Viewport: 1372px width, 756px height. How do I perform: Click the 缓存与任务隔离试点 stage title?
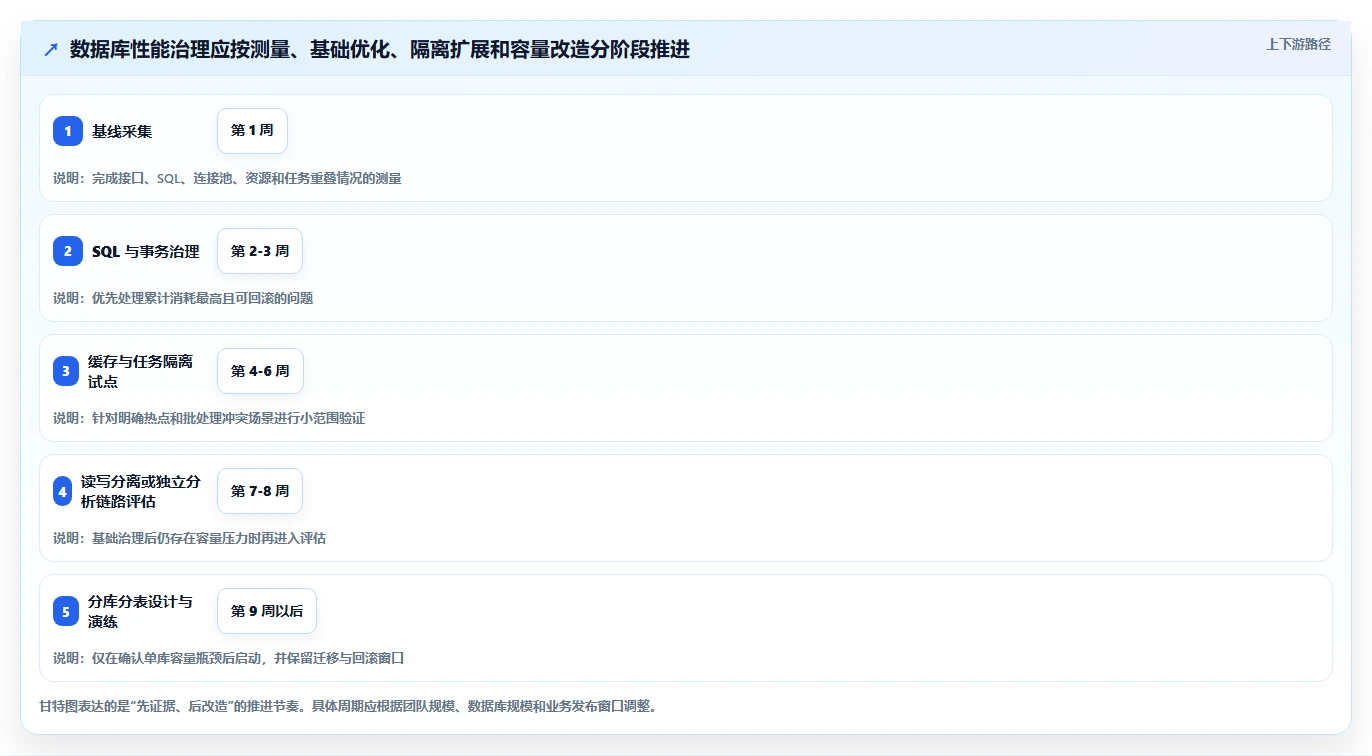140,371
